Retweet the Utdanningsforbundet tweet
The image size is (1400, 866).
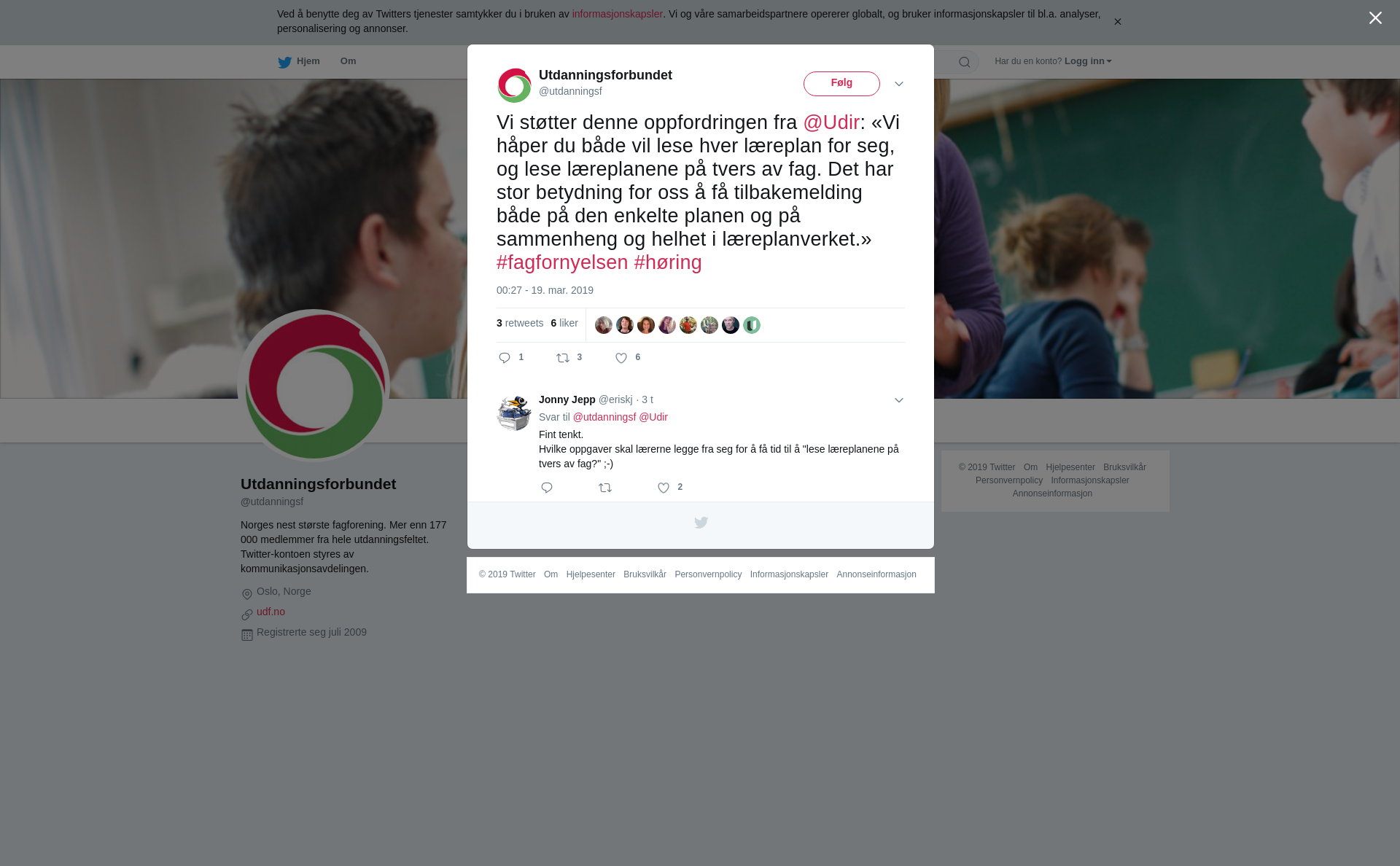(x=563, y=358)
